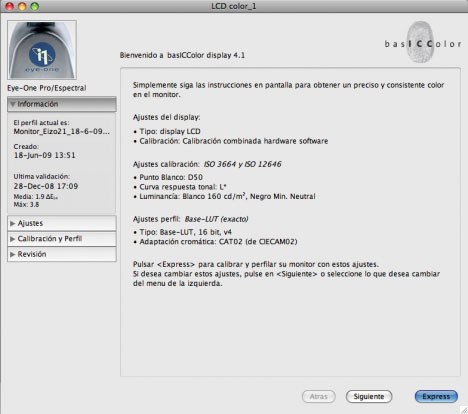Click 'Bienvenido a basICColor display 4.1' heading
468x414 pixels.
(182, 55)
